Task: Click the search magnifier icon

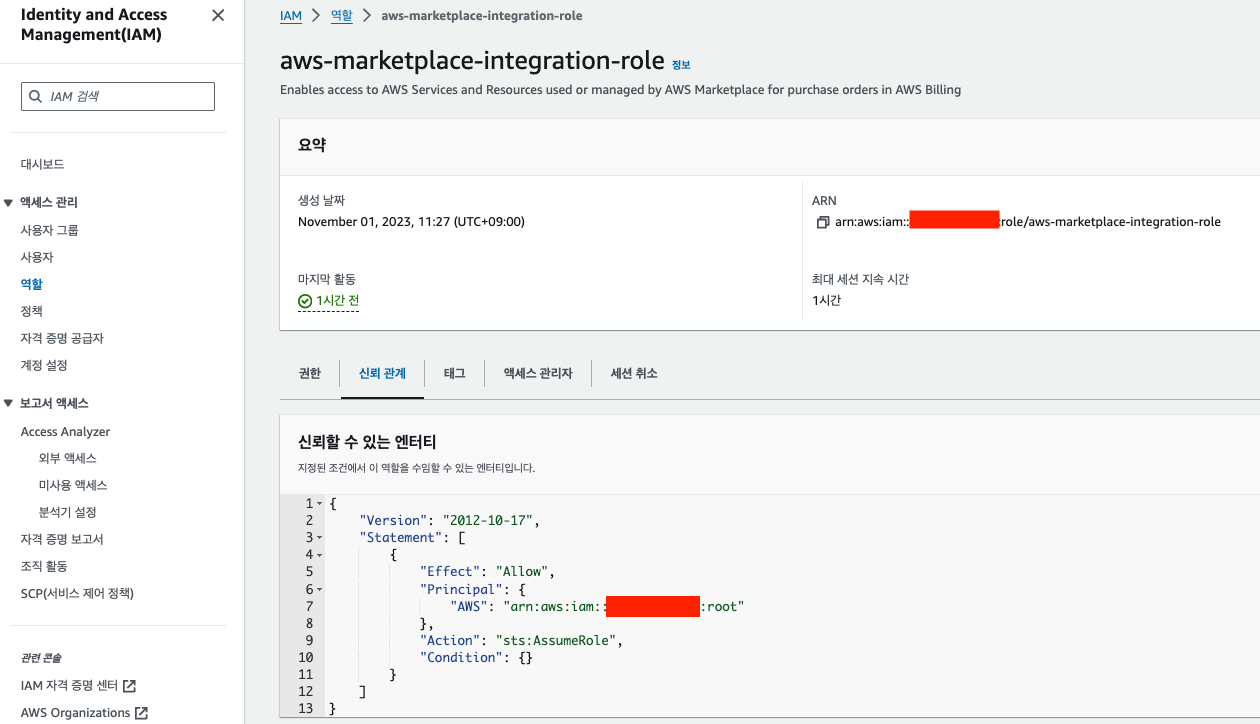Action: [x=37, y=97]
